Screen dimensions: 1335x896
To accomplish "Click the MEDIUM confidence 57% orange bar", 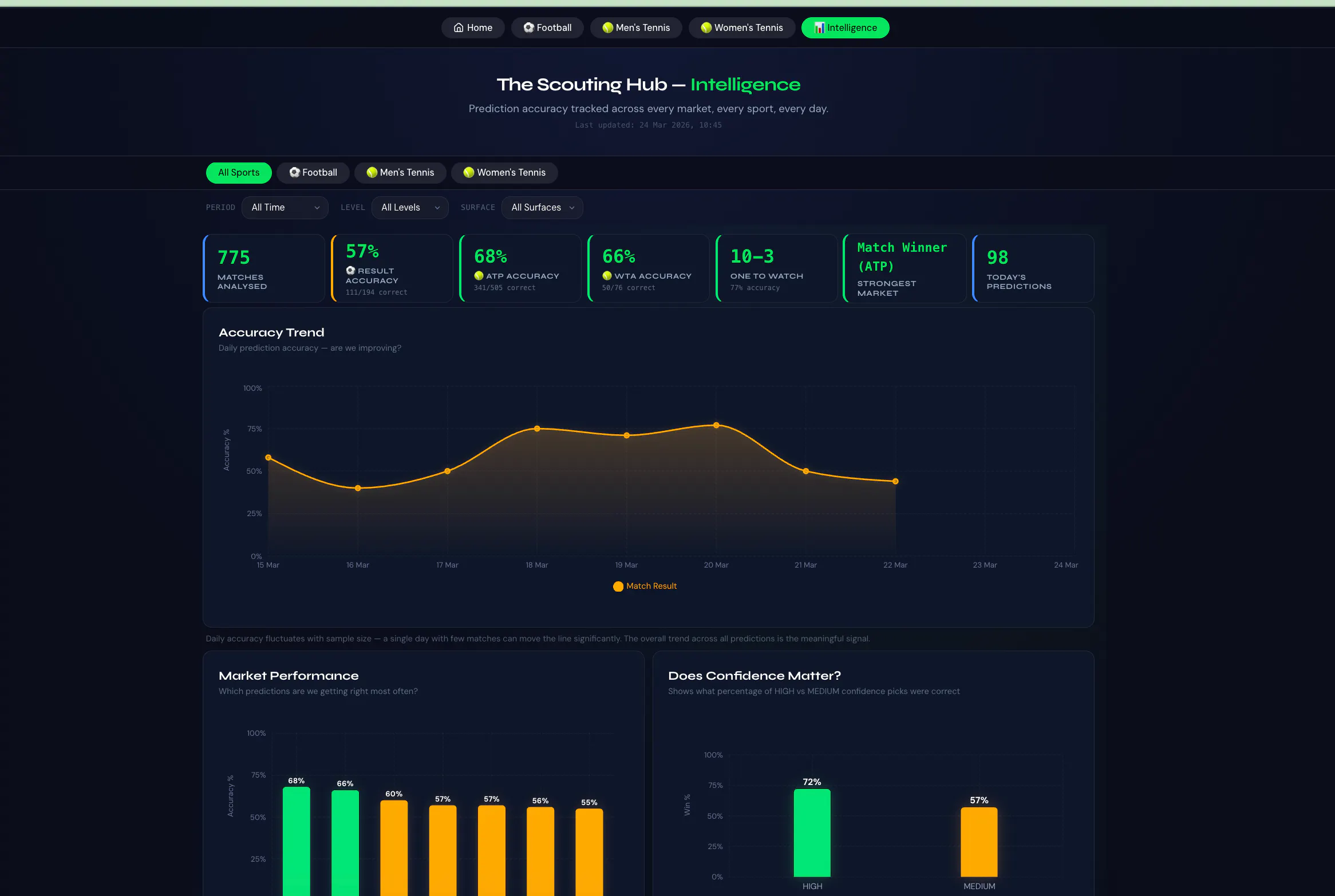I will click(x=979, y=842).
